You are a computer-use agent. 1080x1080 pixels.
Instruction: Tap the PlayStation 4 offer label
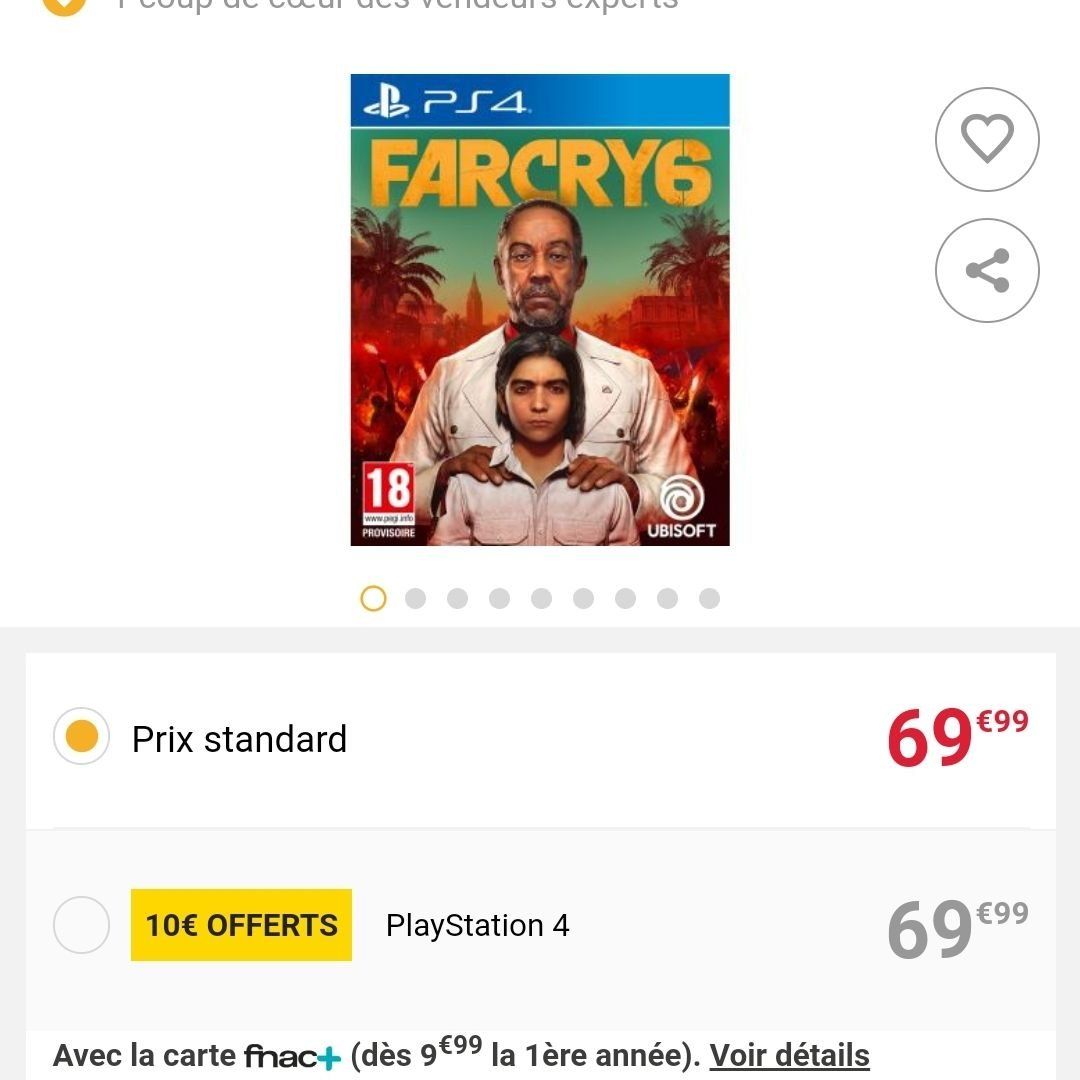click(477, 925)
